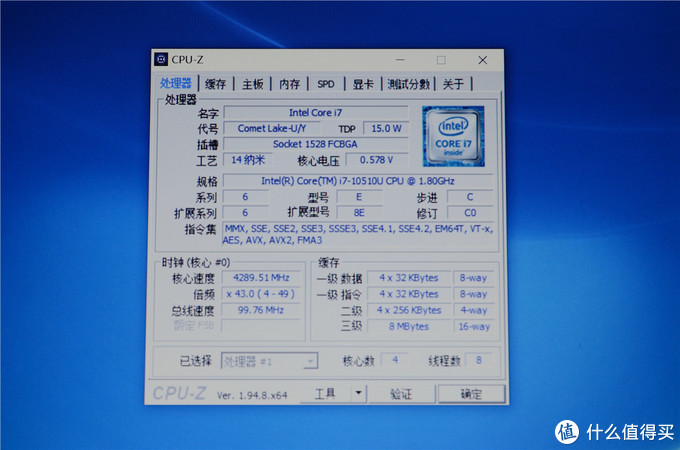Screen dimensions: 680x450
Task: Click the 确定 button
Action: coord(471,394)
